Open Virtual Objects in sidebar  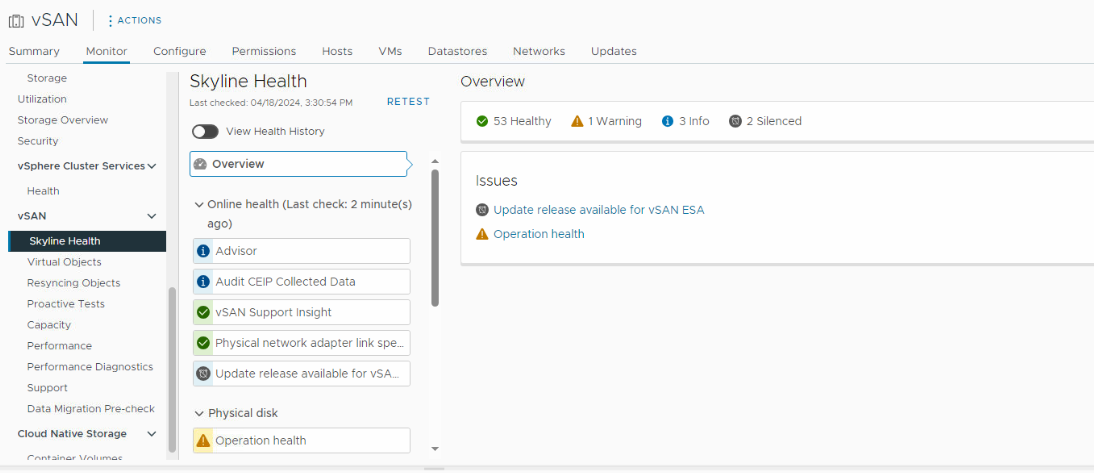pyautogui.click(x=64, y=262)
